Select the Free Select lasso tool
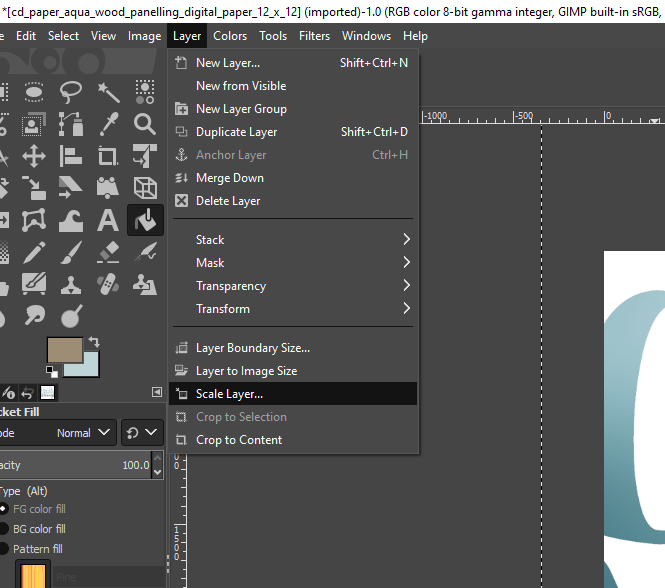 [x=71, y=92]
